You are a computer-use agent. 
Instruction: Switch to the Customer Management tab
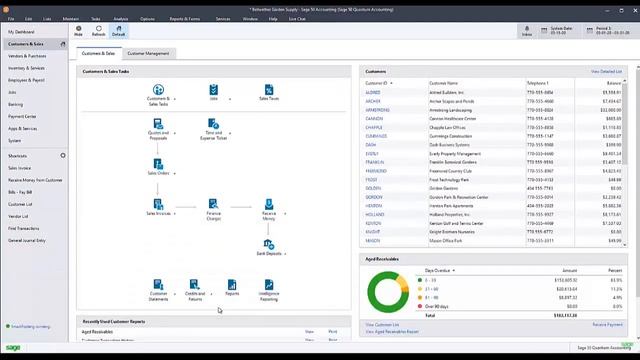(148, 53)
